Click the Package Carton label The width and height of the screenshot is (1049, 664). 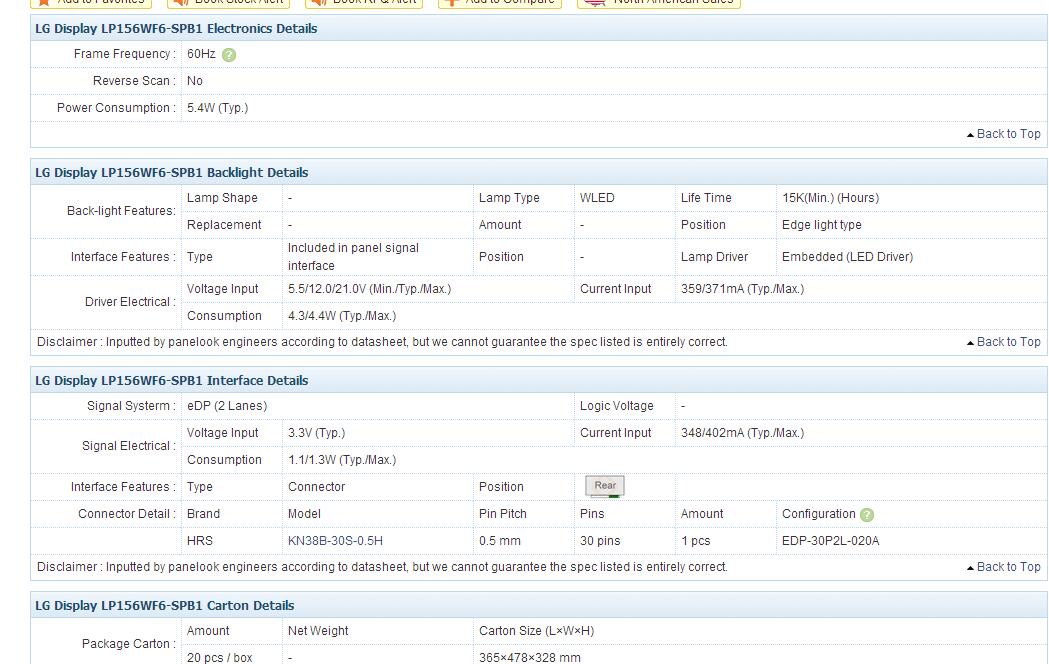tap(128, 643)
